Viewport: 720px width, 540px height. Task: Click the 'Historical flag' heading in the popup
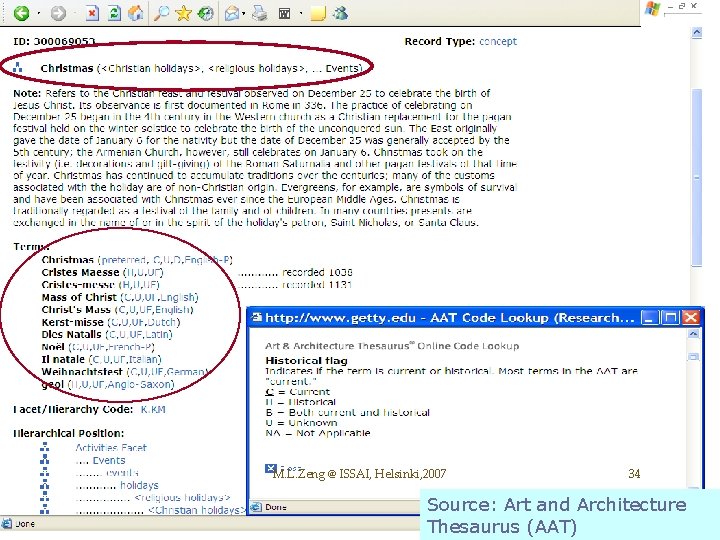click(306, 360)
